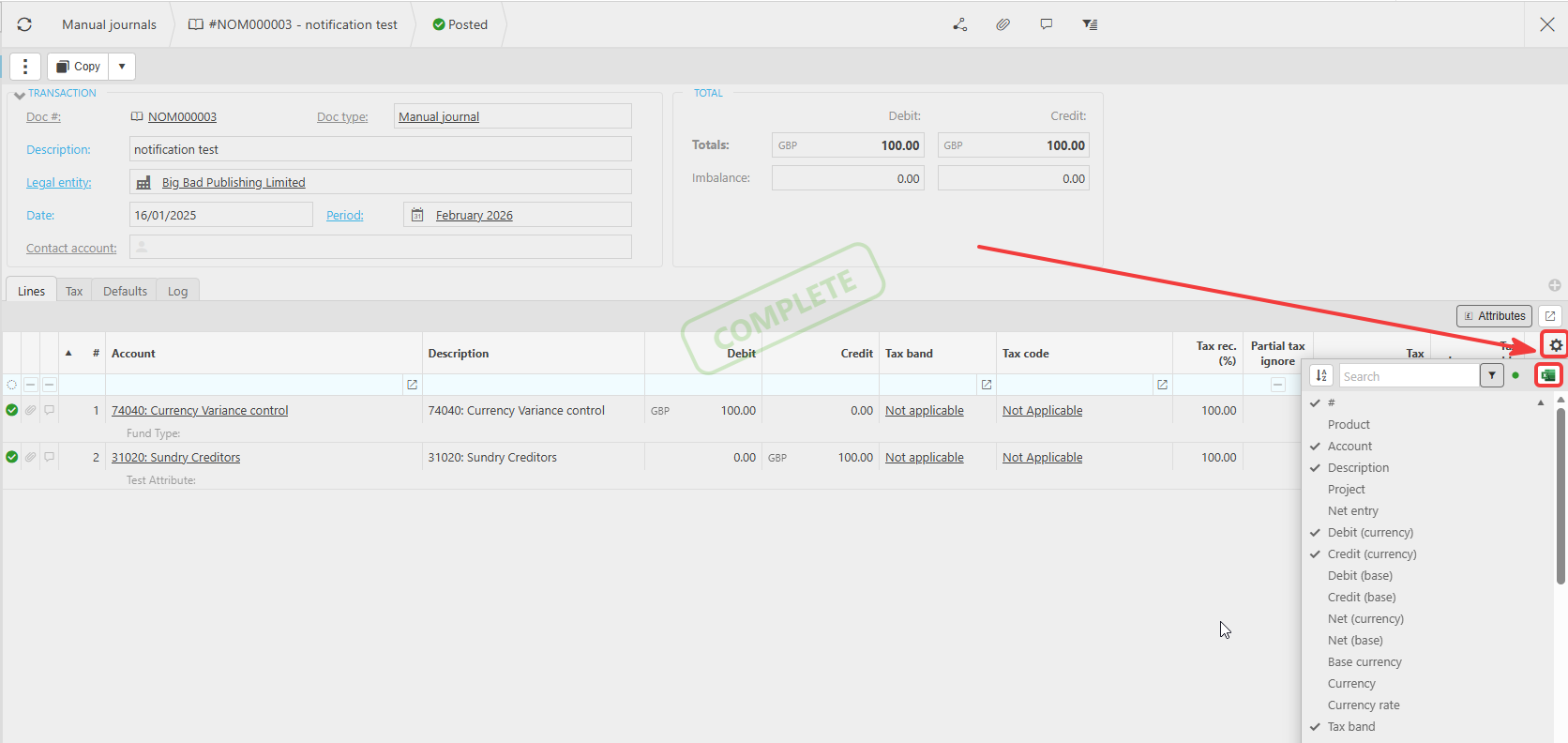This screenshot has width=1568, height=743.
Task: Click the circular status filter in the filter row
Action: tap(12, 385)
